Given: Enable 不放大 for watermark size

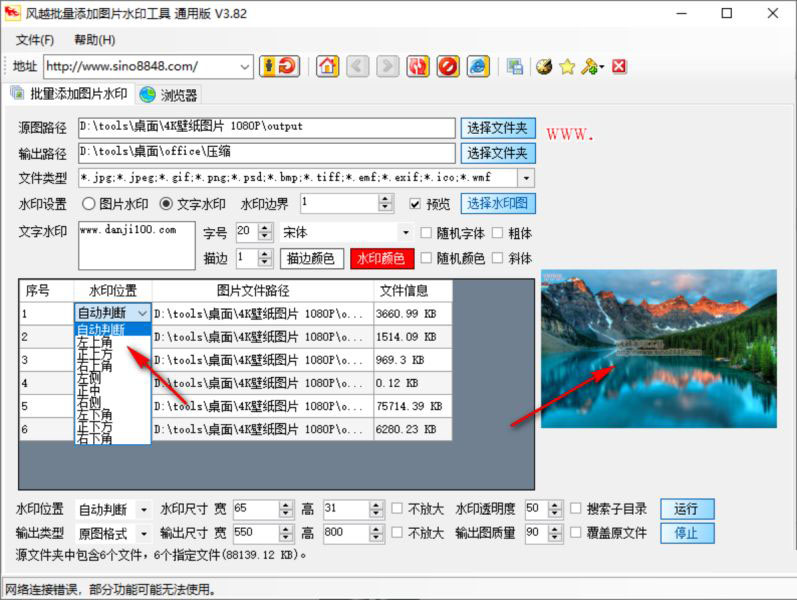Looking at the screenshot, I should pos(397,508).
